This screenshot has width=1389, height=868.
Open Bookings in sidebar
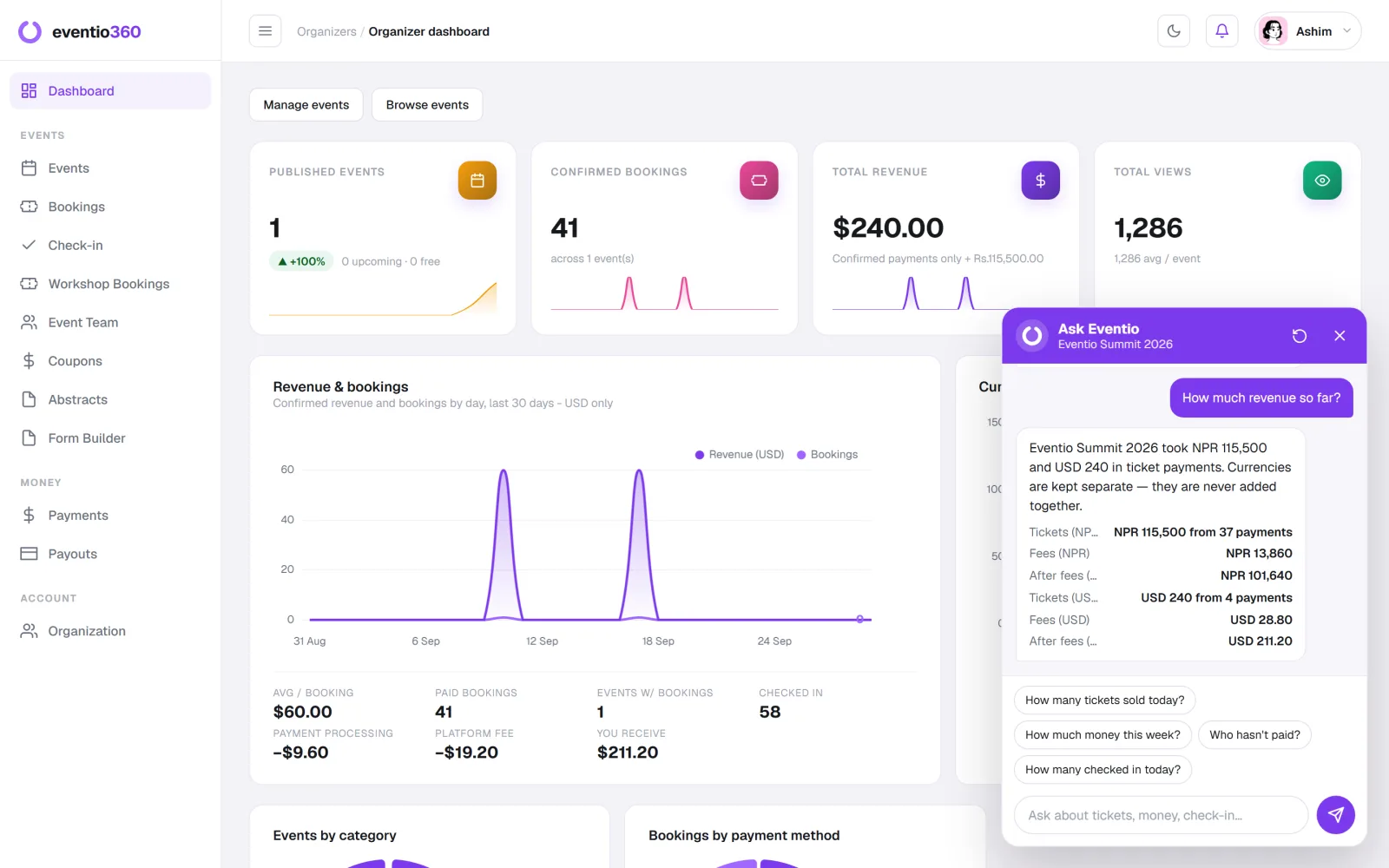(110, 207)
